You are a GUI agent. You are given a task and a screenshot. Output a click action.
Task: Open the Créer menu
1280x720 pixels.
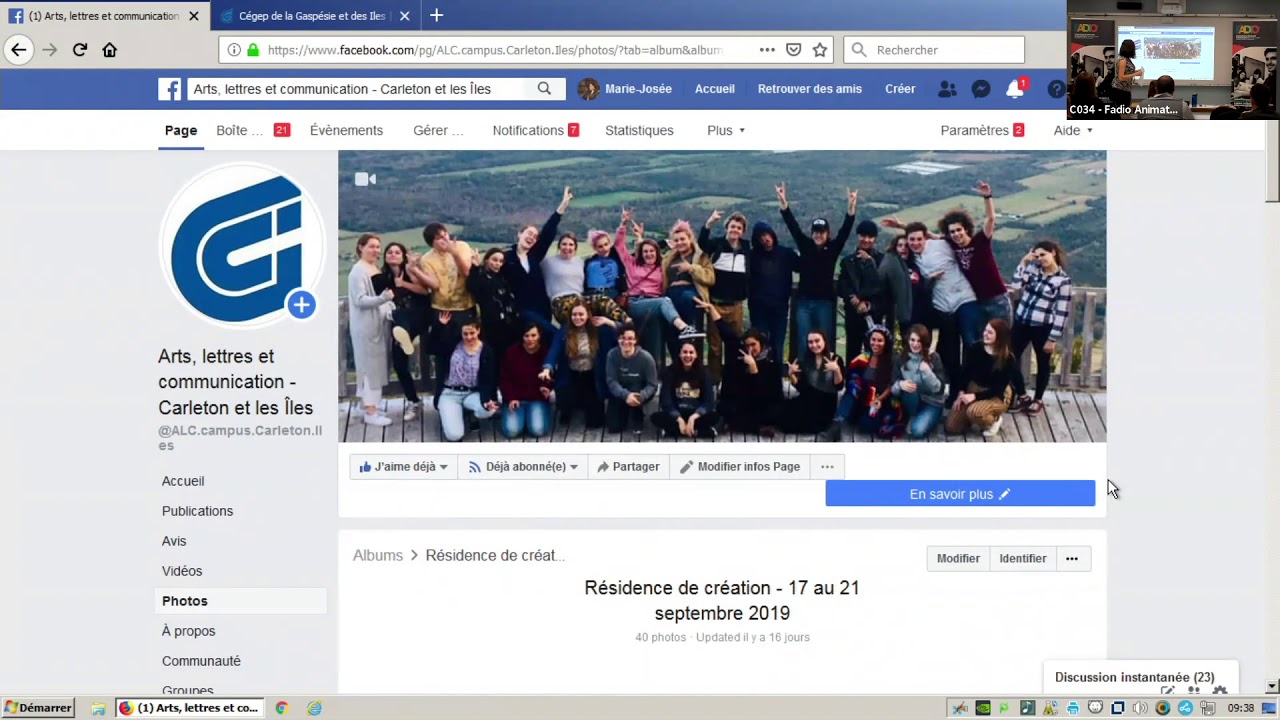coord(900,89)
